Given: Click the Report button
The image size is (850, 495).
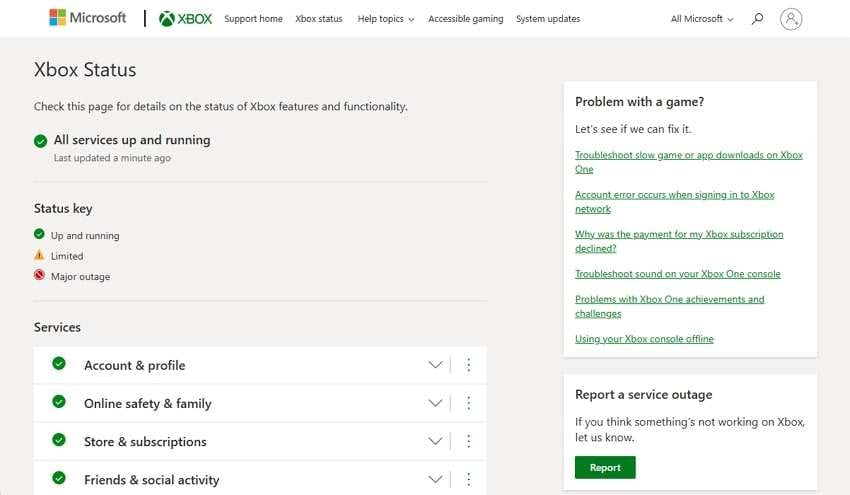Looking at the screenshot, I should click(605, 467).
